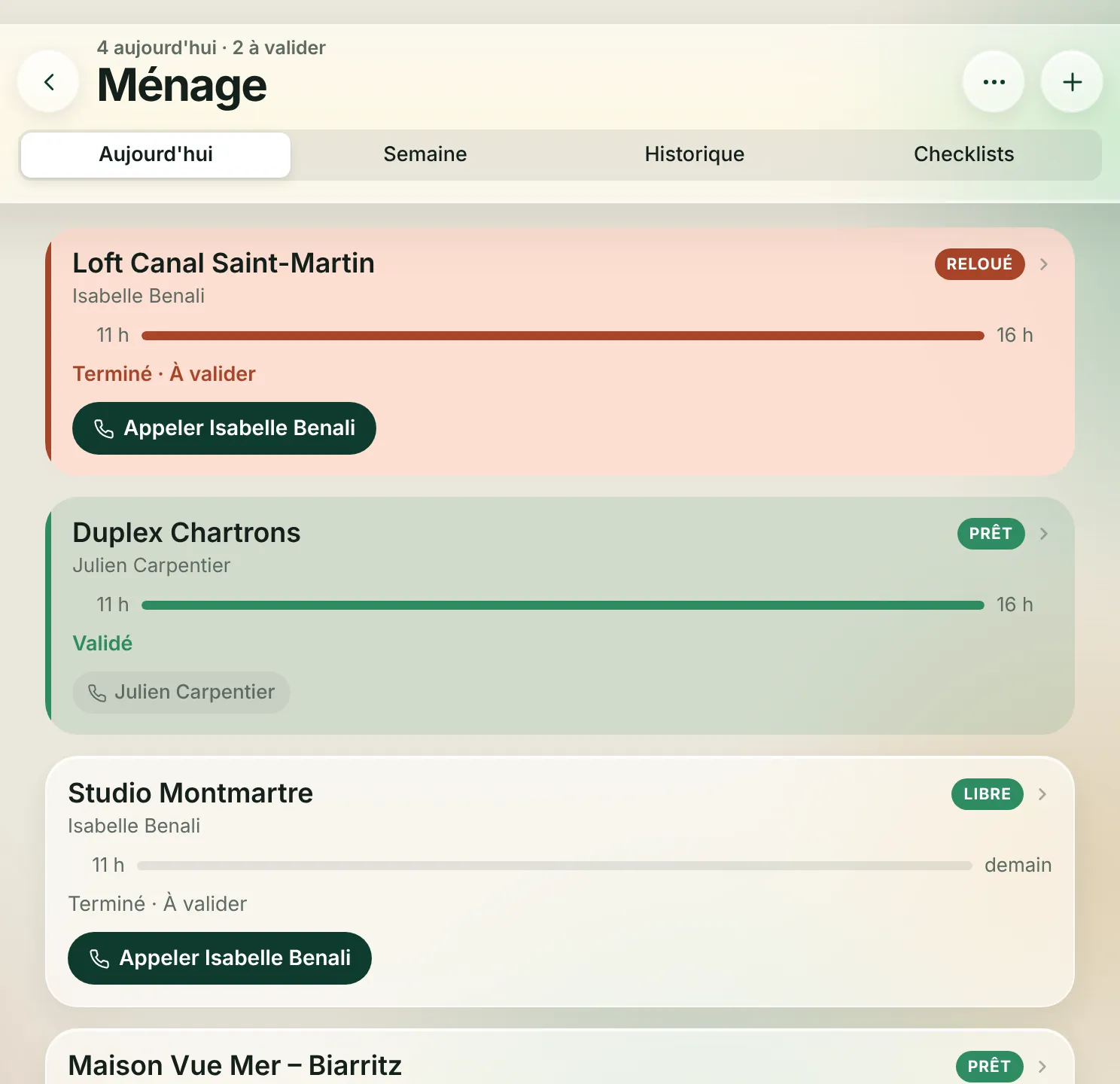This screenshot has height=1084, width=1120.
Task: Click Isabelle Benali name under Loft Canal
Action: (138, 296)
